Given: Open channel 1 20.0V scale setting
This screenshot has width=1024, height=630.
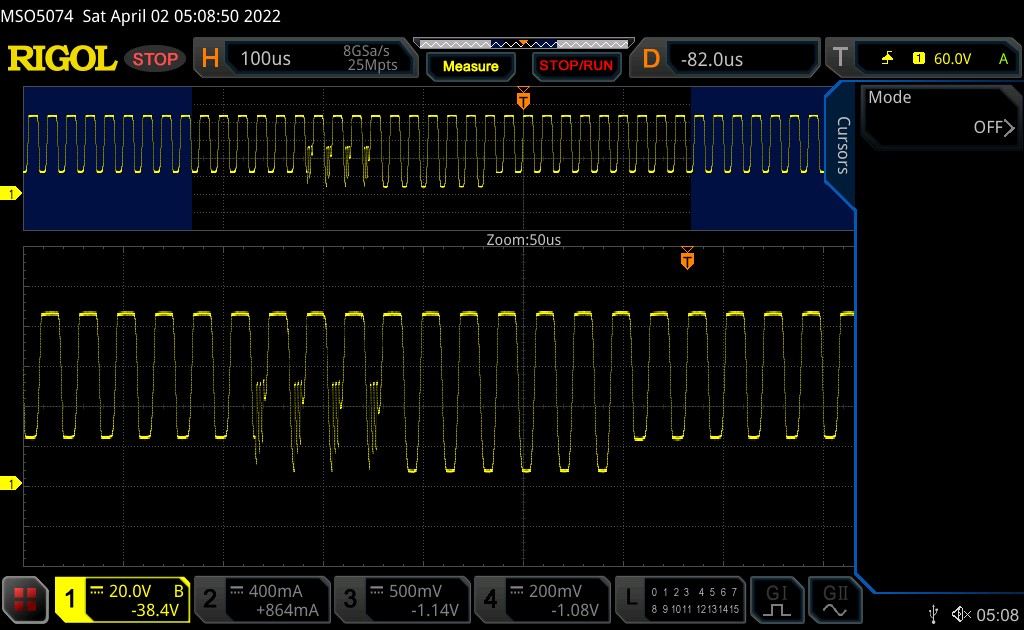Looking at the screenshot, I should coord(129,591).
